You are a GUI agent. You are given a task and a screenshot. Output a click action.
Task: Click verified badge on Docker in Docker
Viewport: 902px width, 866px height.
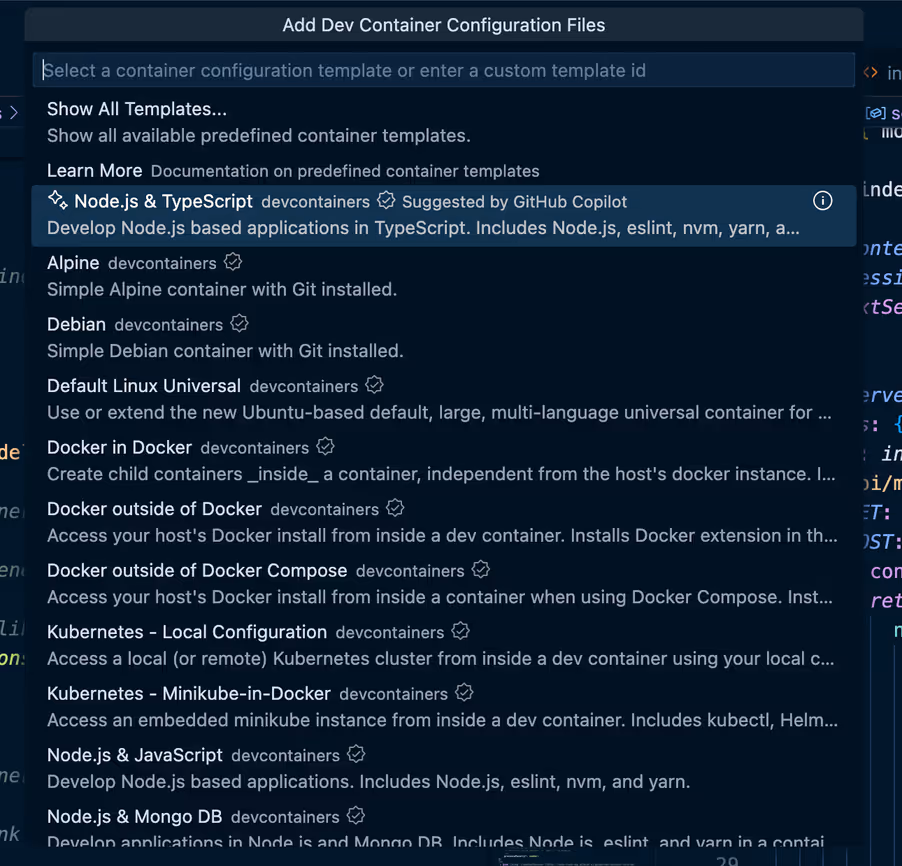[x=326, y=447]
